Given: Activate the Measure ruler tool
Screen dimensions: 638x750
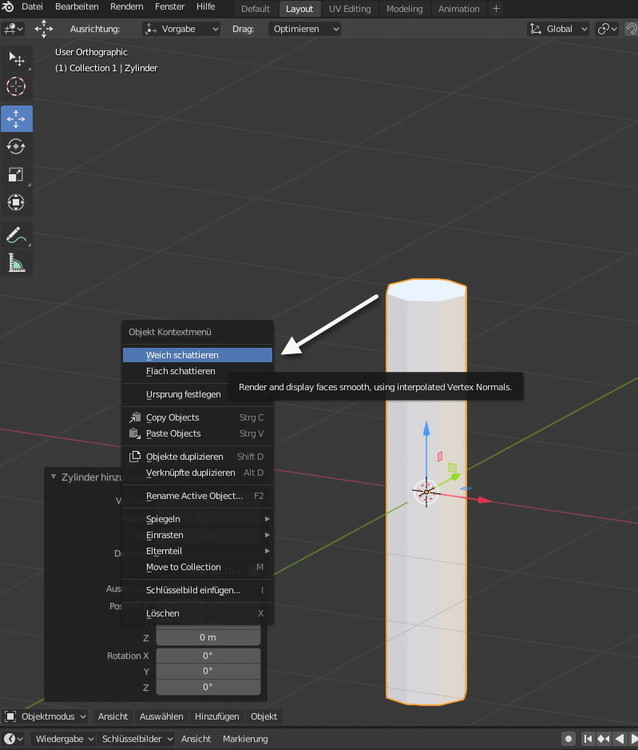Looking at the screenshot, I should pos(16,263).
